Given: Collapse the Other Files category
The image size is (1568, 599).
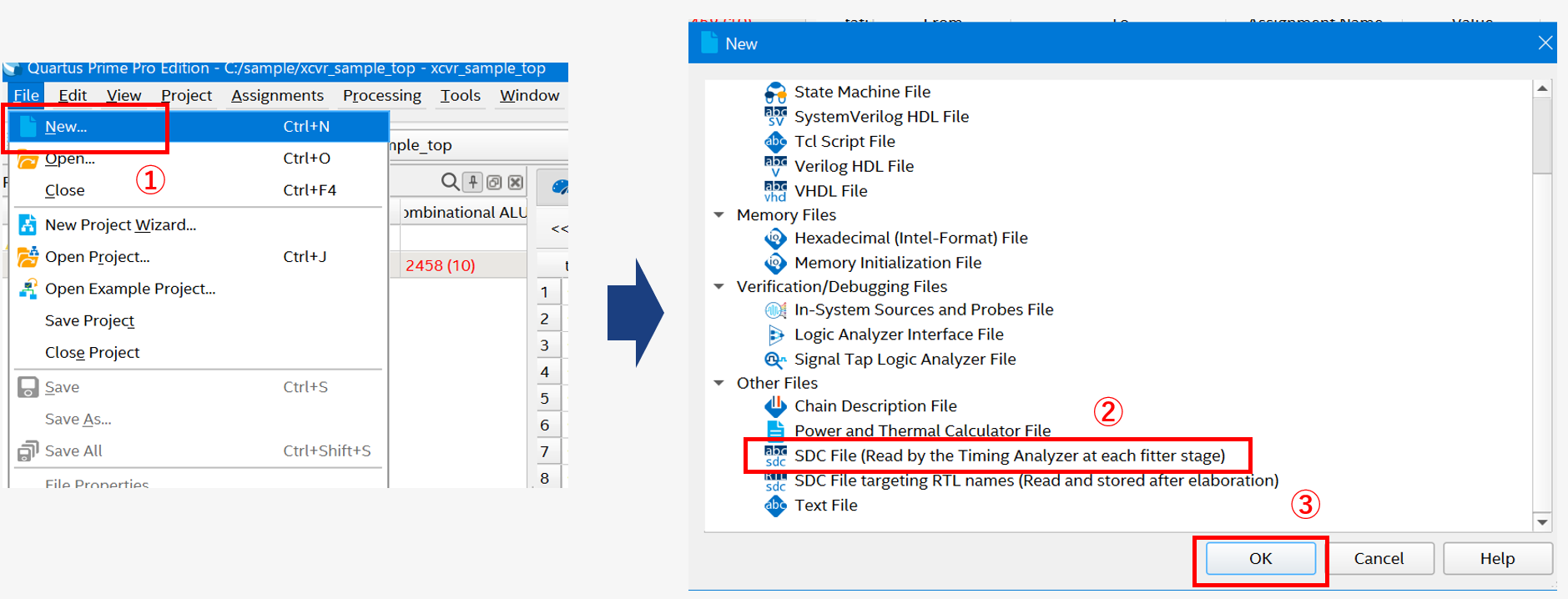Looking at the screenshot, I should [719, 383].
